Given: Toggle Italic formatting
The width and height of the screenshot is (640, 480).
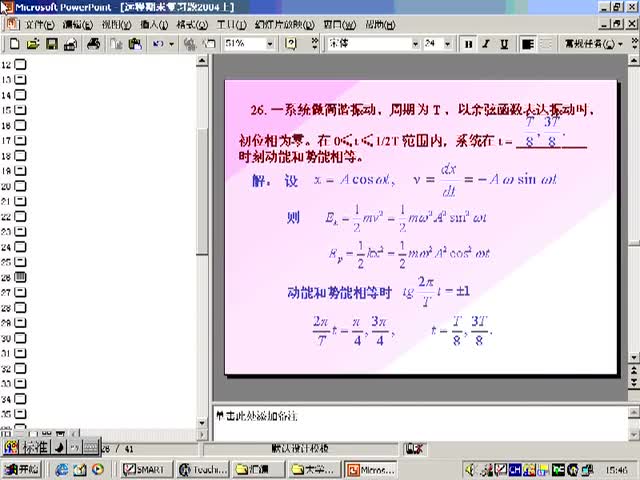Looking at the screenshot, I should point(486,44).
